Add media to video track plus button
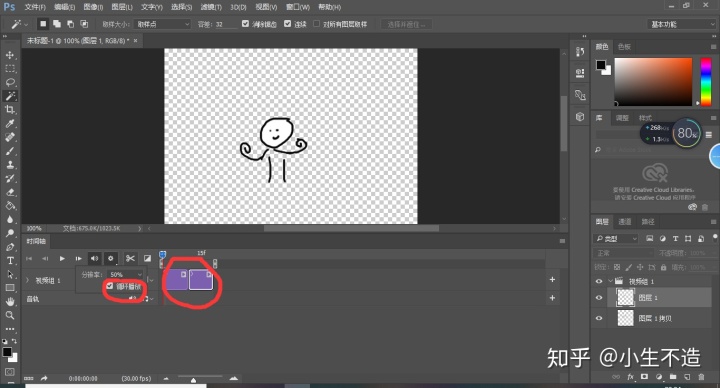Screen dimensions: 720x388 click(x=552, y=280)
